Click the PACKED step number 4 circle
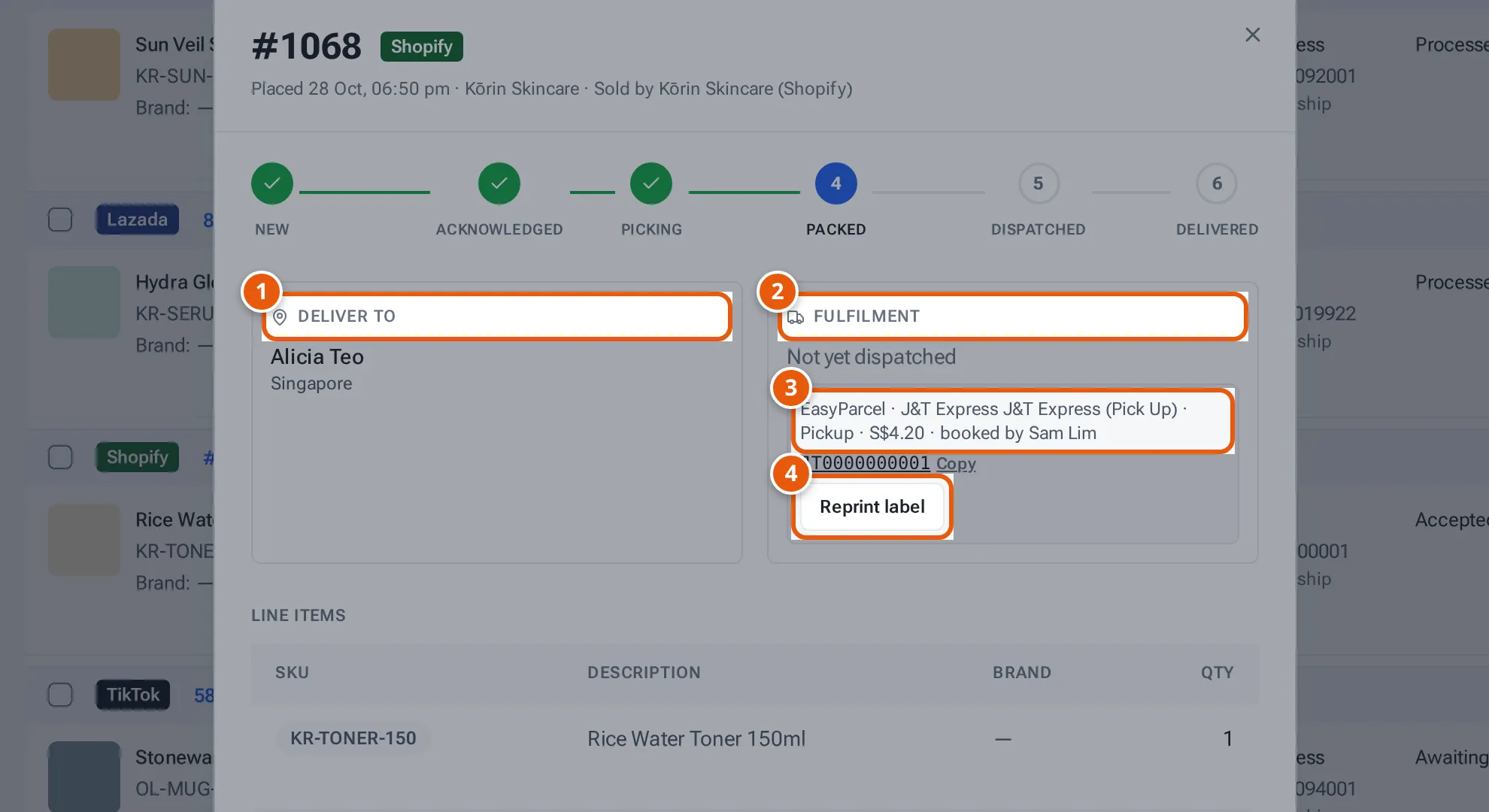This screenshot has width=1489, height=812. click(836, 183)
